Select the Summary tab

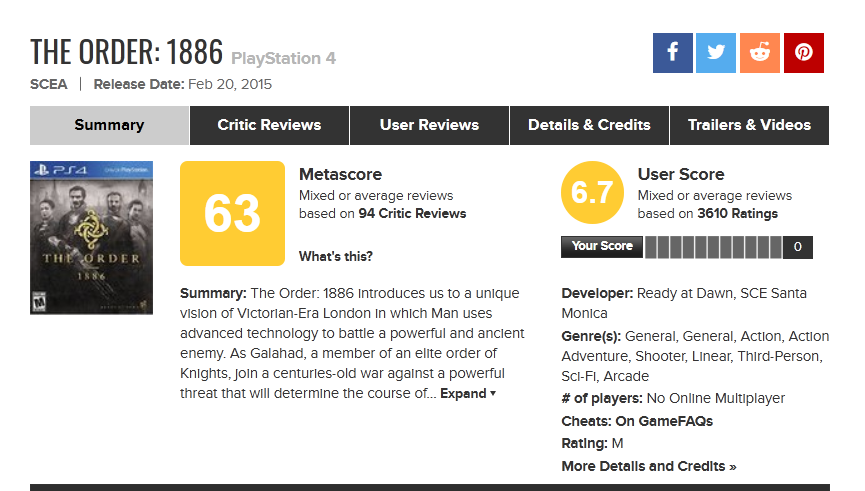click(x=109, y=125)
